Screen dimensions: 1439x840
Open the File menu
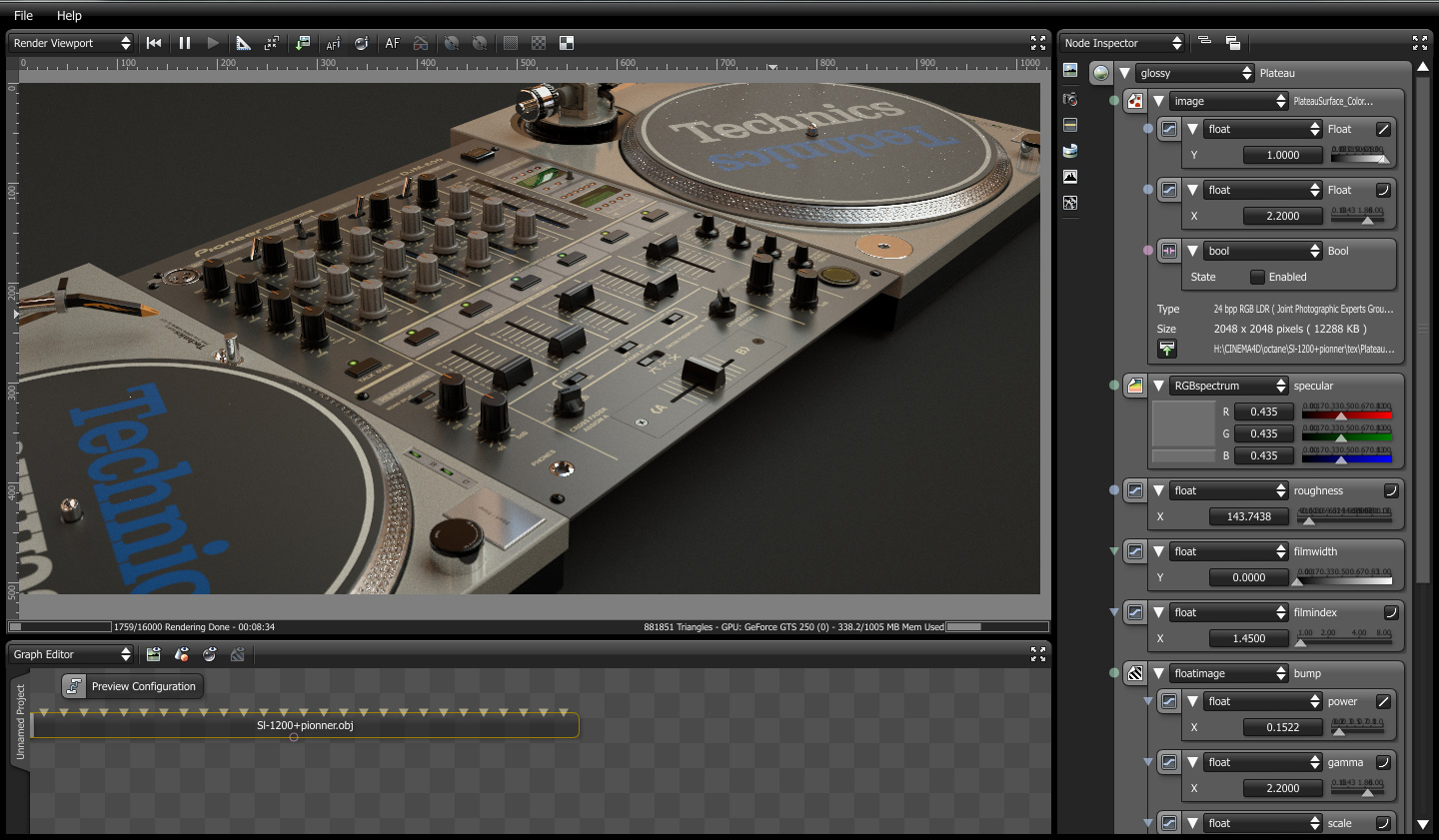click(23, 15)
